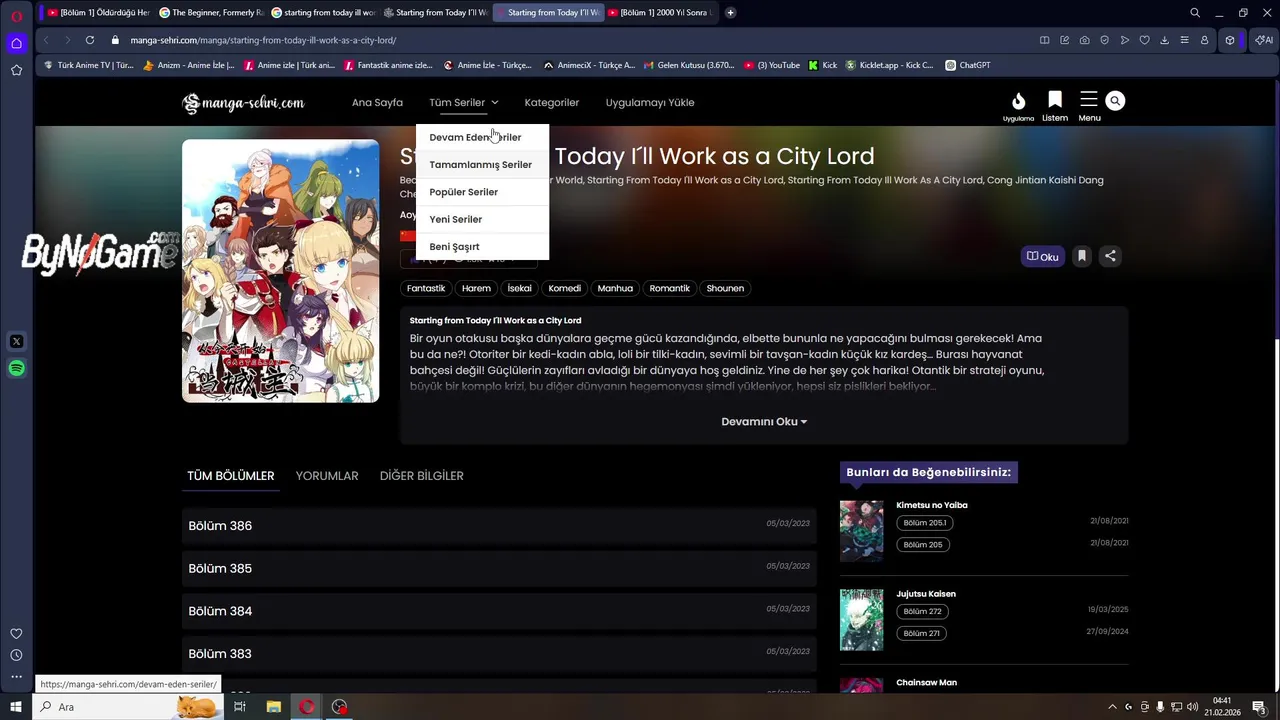Search open tabs with title-bar magnifier
Image resolution: width=1280 pixels, height=720 pixels.
click(x=1195, y=12)
